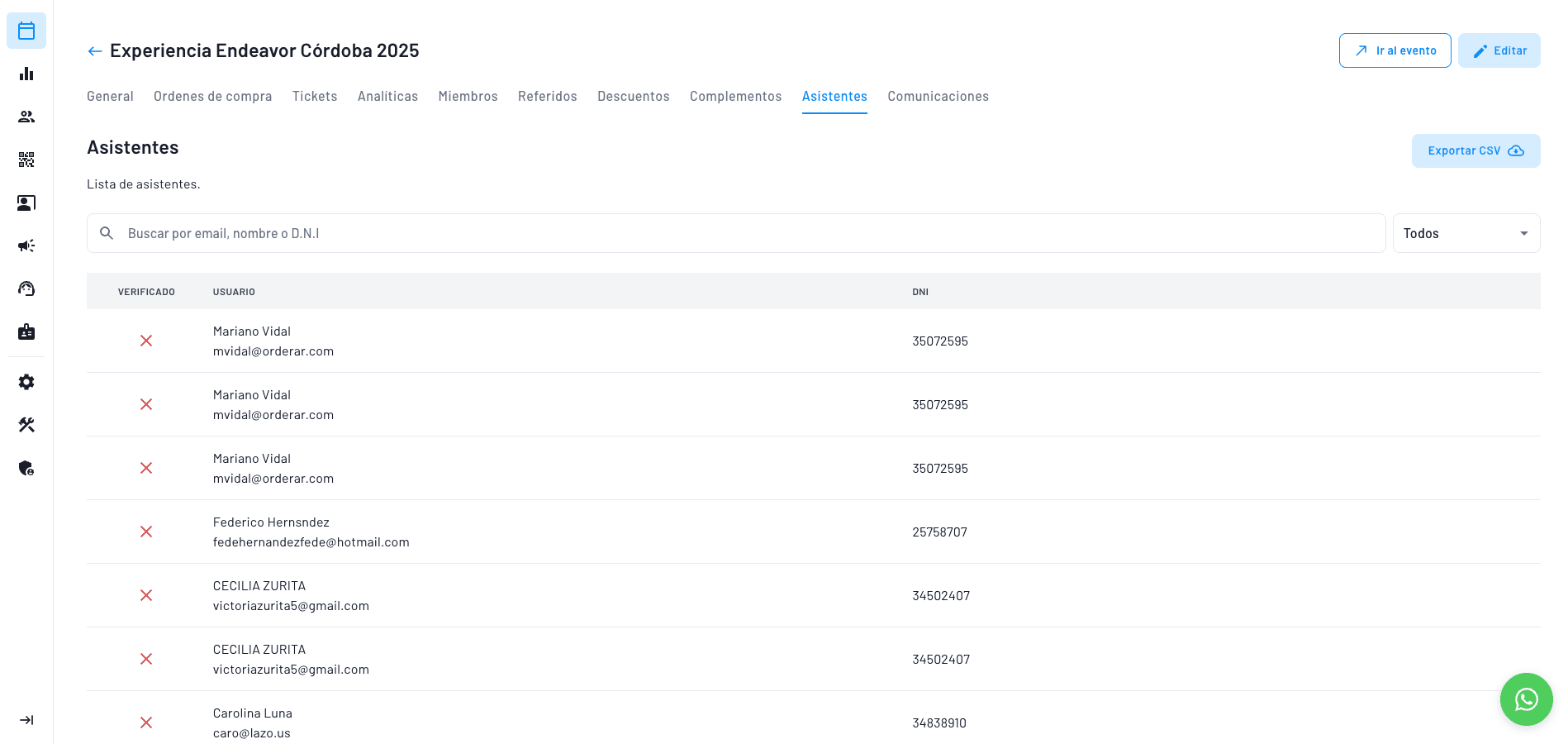Screen dimensions: 1568x744
Task: Click the email fedehernandezfede@hotmail.com
Action: click(311, 542)
